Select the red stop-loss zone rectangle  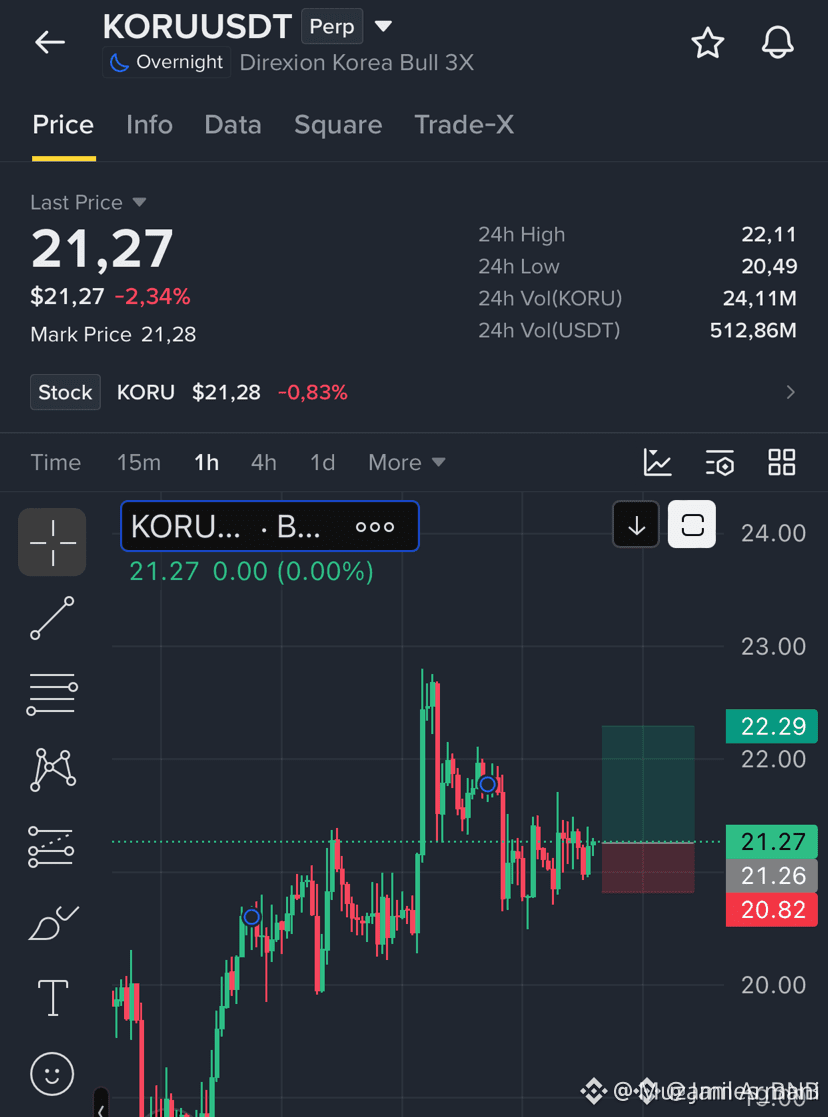pyautogui.click(x=648, y=868)
